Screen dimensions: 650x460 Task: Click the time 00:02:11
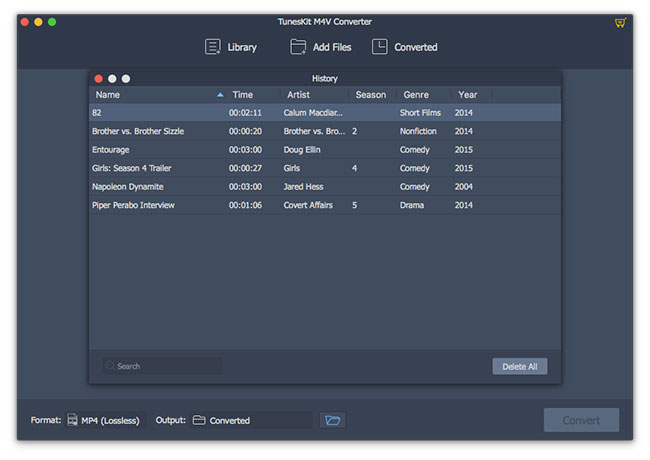[245, 113]
